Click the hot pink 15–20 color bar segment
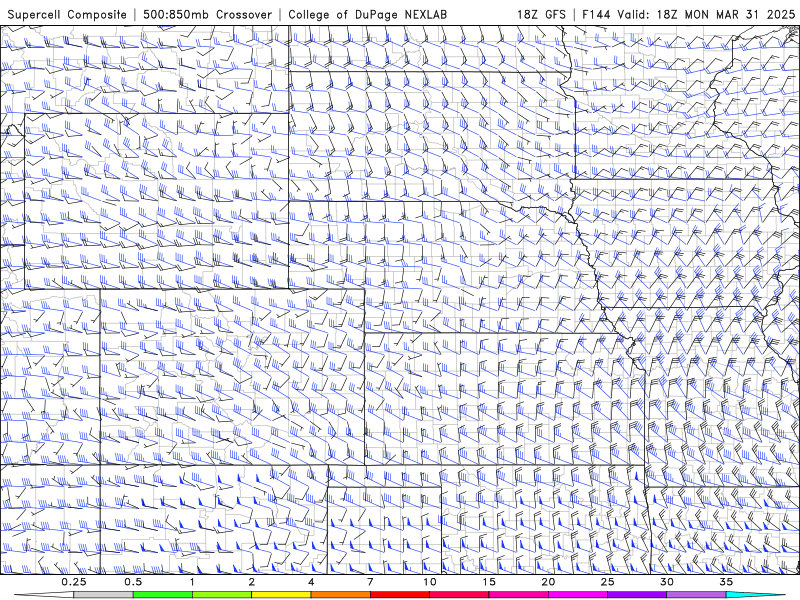 (x=518, y=595)
